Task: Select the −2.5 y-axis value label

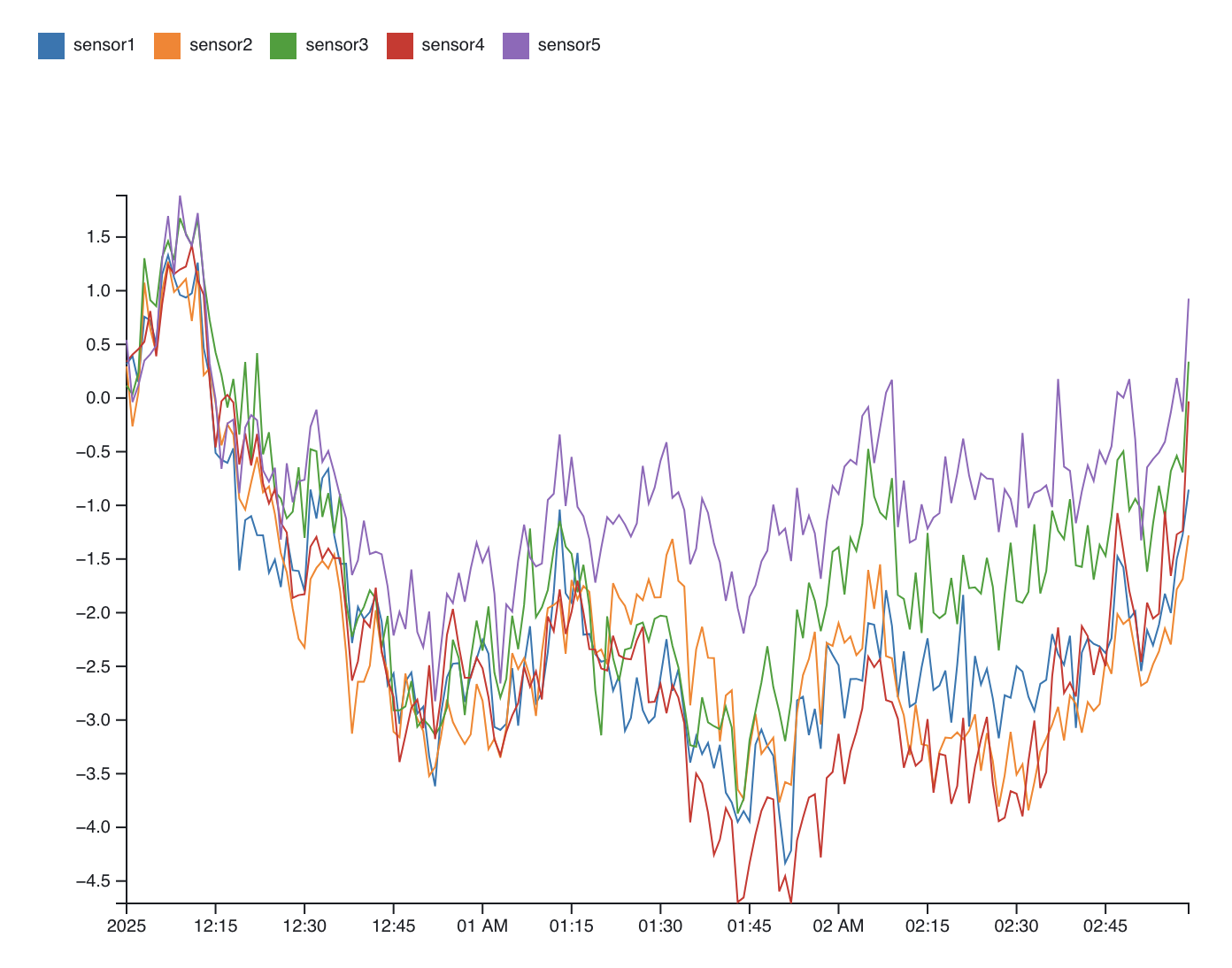Action: pos(93,666)
